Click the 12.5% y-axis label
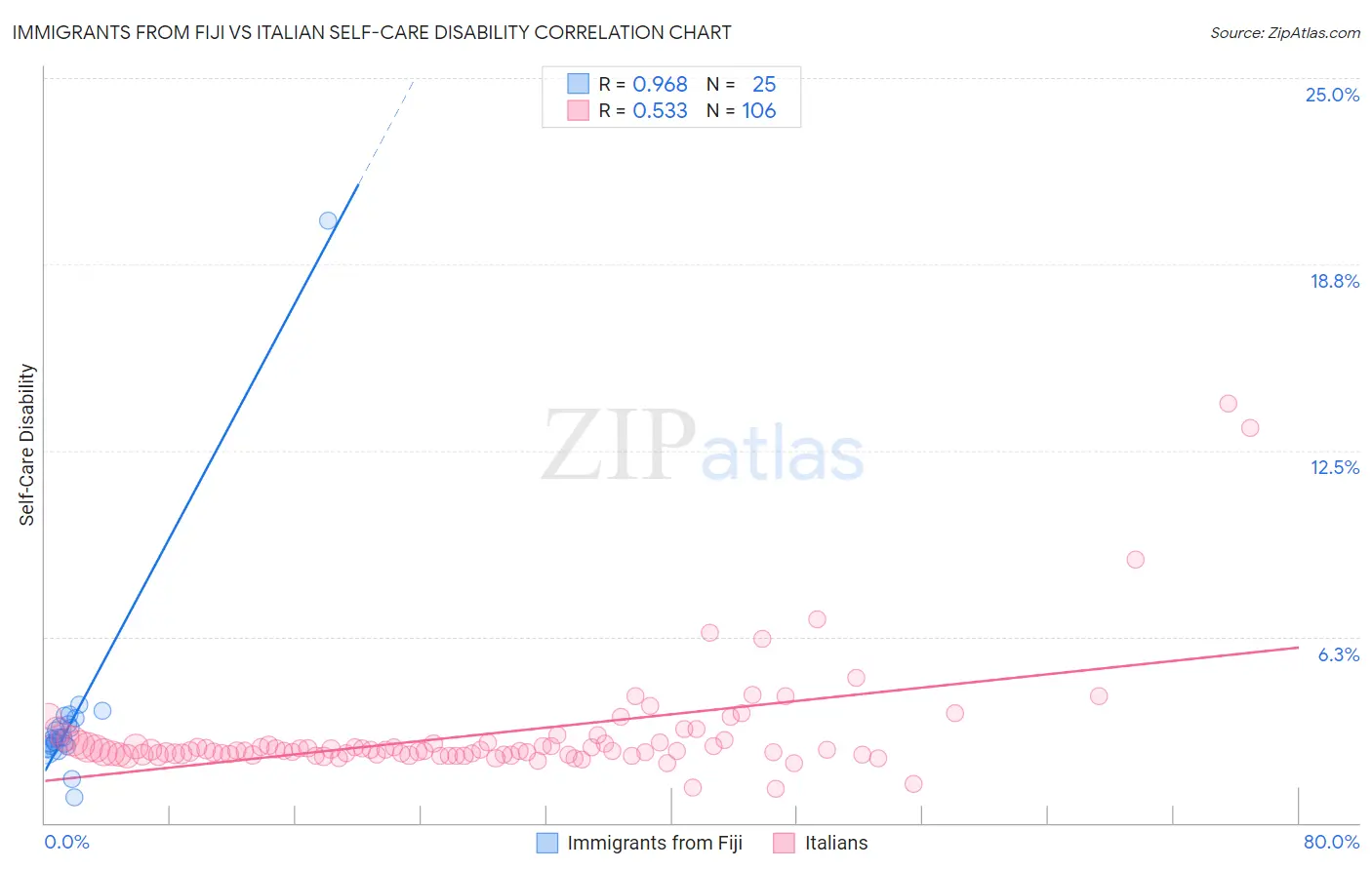The height and width of the screenshot is (870, 1372). [1334, 467]
